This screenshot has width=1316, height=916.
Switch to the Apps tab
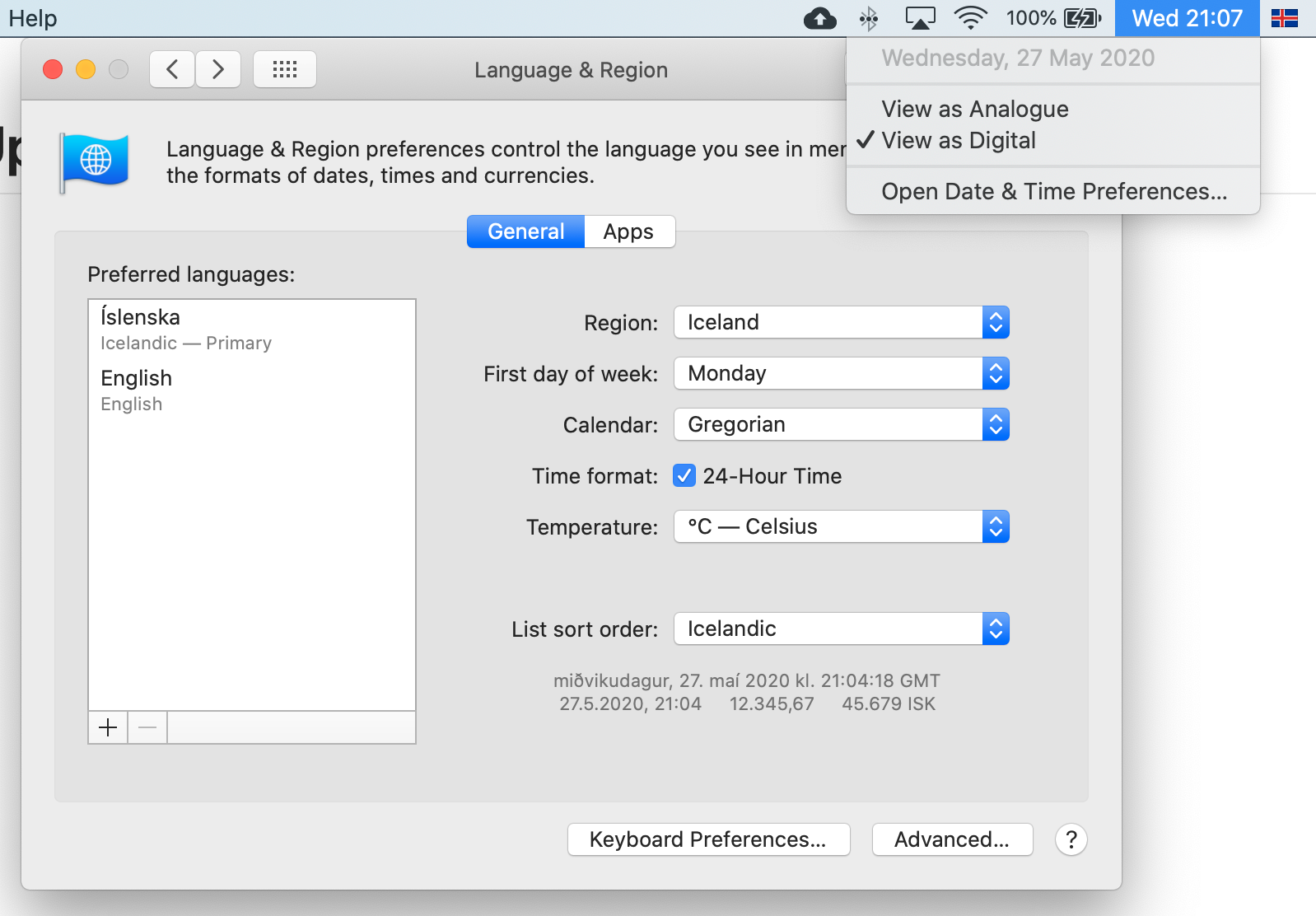click(x=628, y=231)
